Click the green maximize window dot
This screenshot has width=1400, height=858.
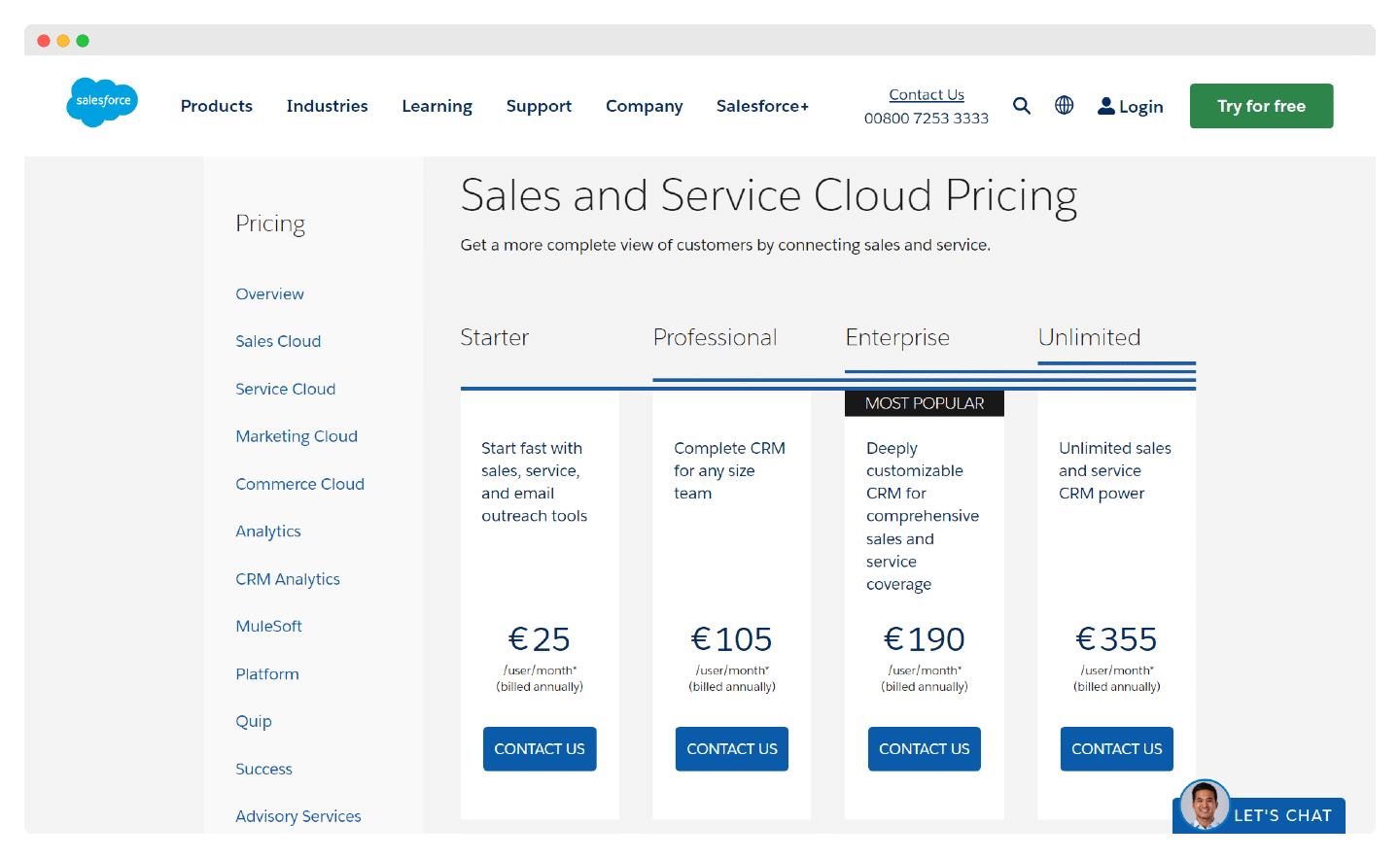(83, 41)
